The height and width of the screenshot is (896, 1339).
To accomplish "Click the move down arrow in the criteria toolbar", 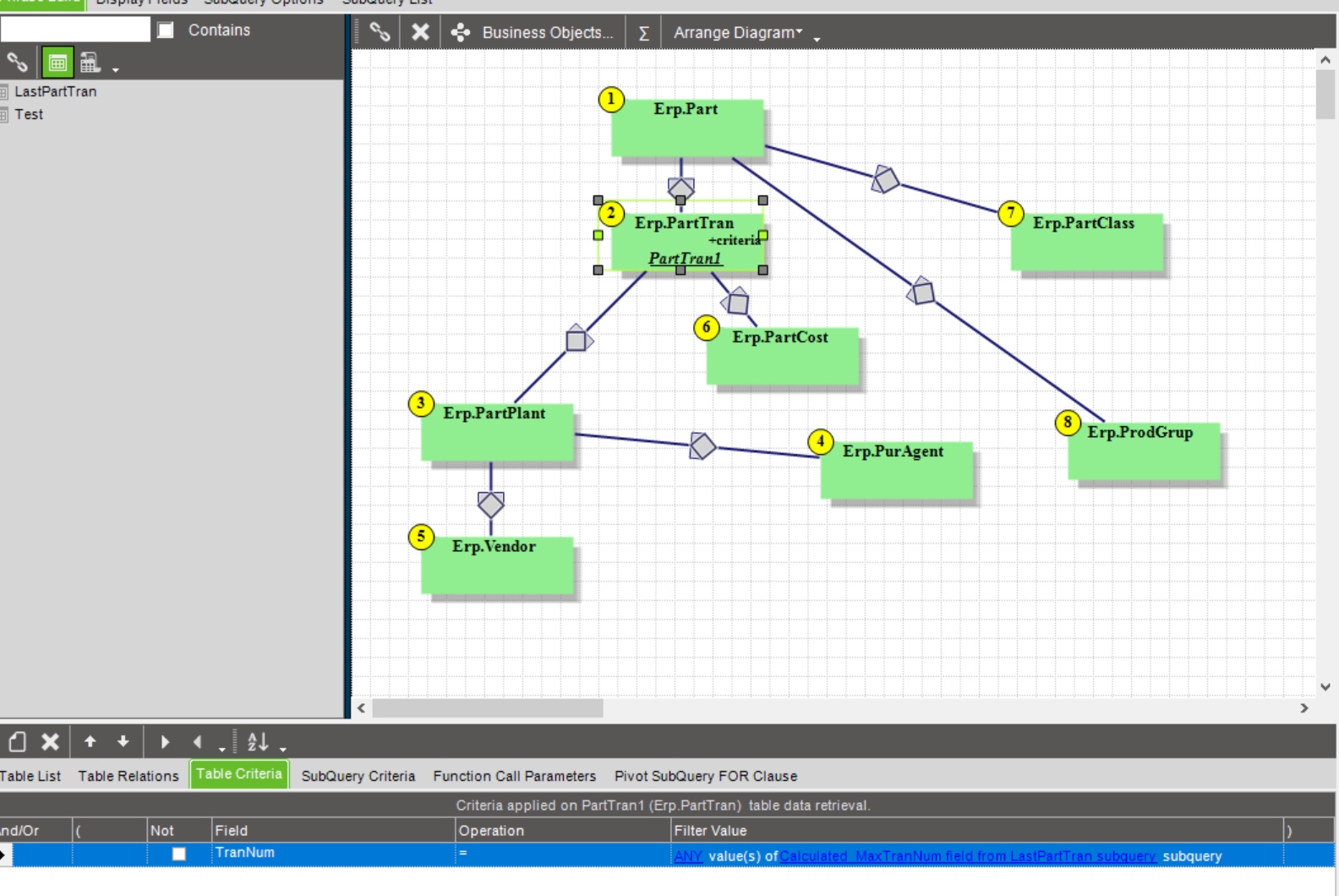I will coord(123,741).
